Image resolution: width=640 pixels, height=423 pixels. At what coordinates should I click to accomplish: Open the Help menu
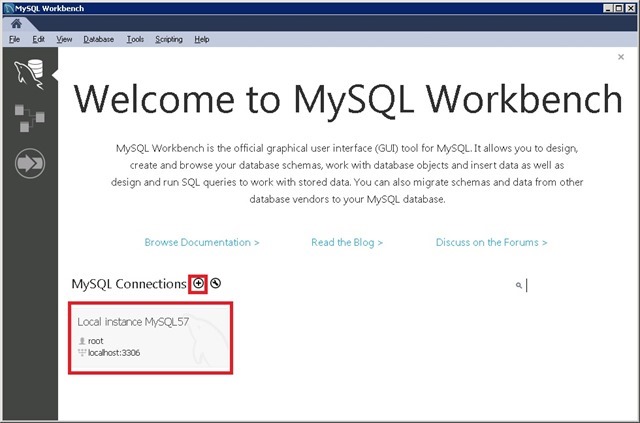point(202,39)
